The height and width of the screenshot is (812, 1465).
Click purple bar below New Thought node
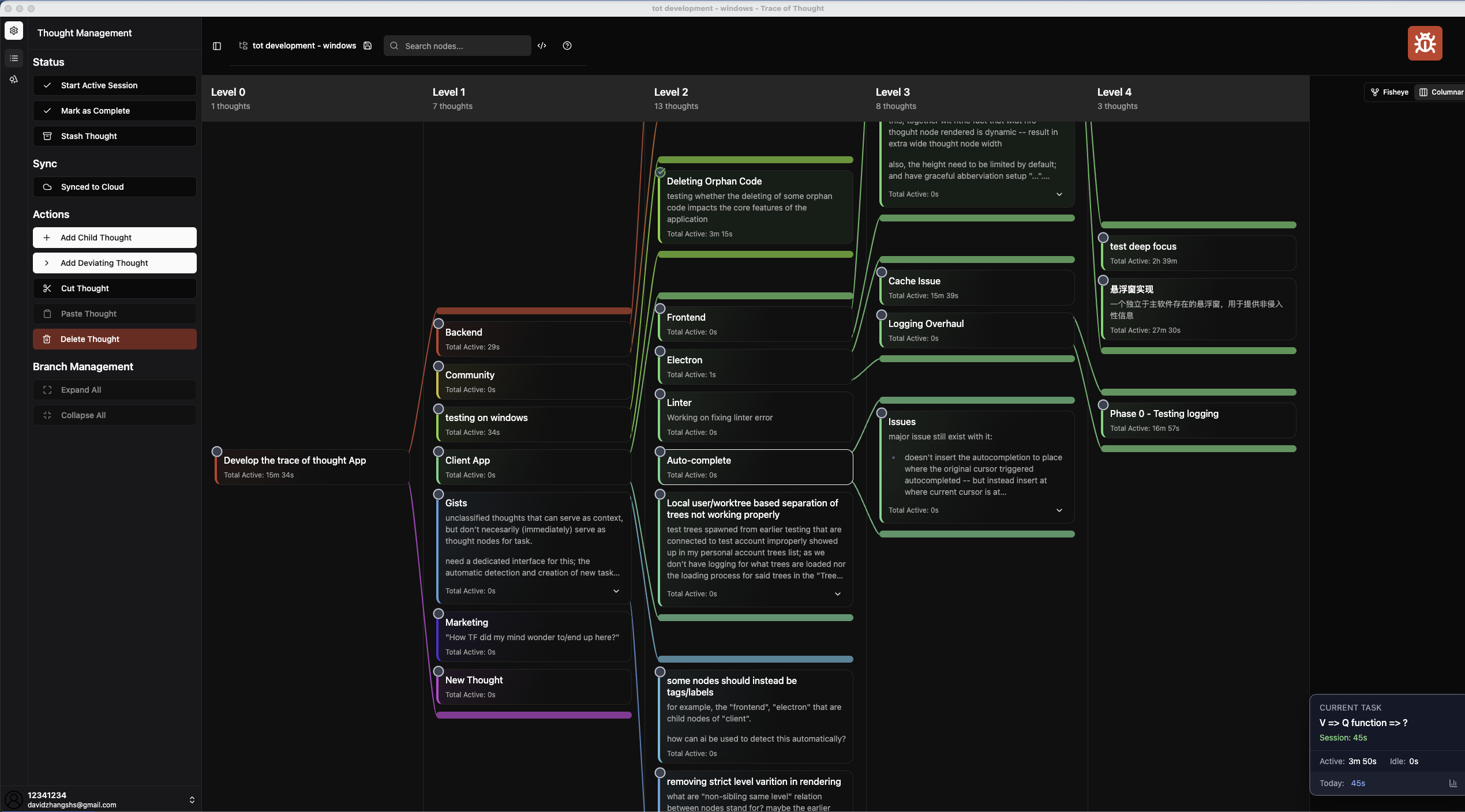(534, 715)
